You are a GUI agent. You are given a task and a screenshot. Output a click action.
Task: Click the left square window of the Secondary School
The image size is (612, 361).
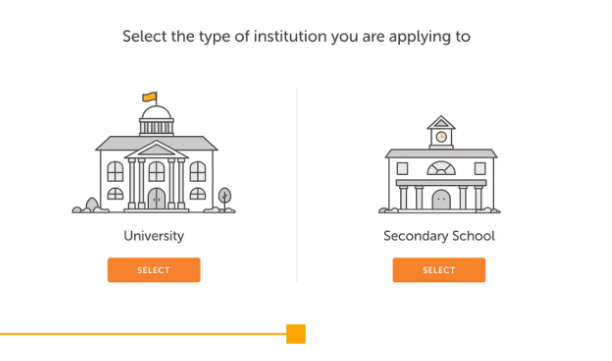402,169
